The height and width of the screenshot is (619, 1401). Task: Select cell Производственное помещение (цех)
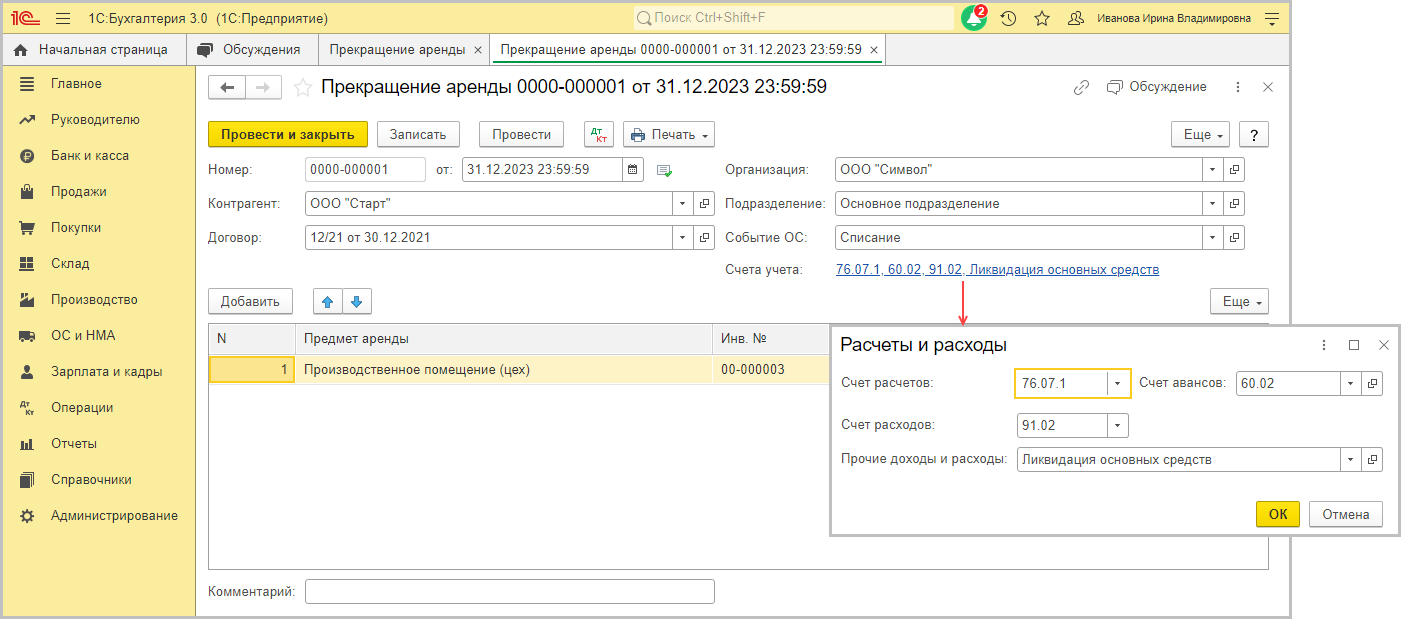pos(503,370)
